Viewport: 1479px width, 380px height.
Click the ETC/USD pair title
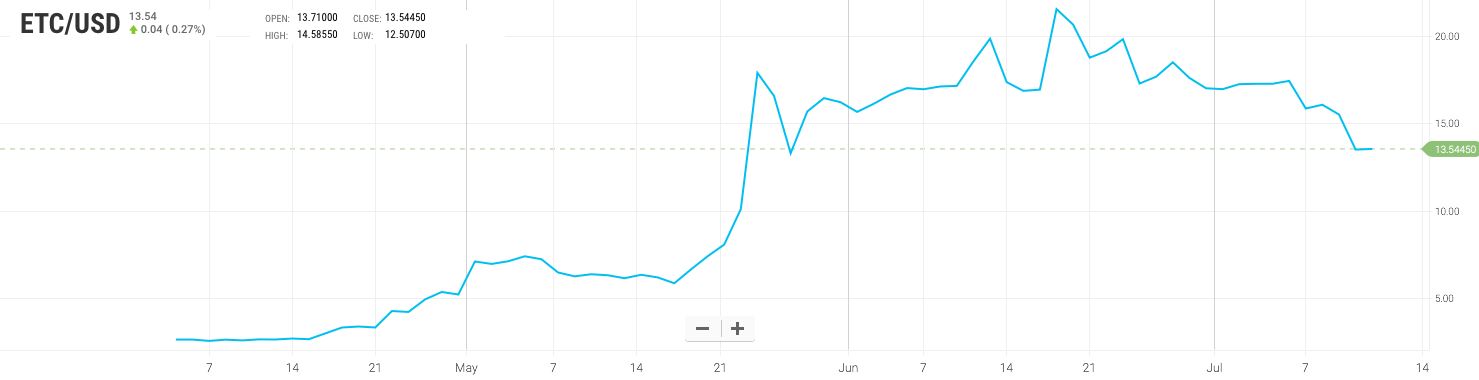(71, 25)
